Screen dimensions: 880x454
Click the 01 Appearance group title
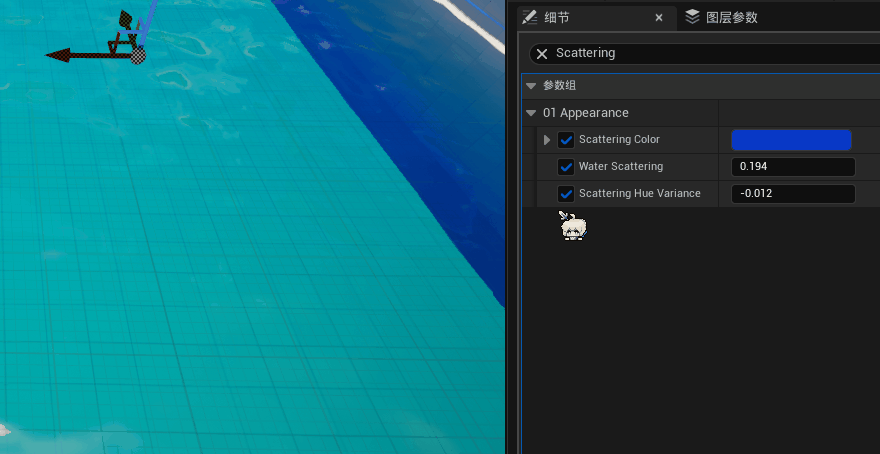tap(586, 113)
